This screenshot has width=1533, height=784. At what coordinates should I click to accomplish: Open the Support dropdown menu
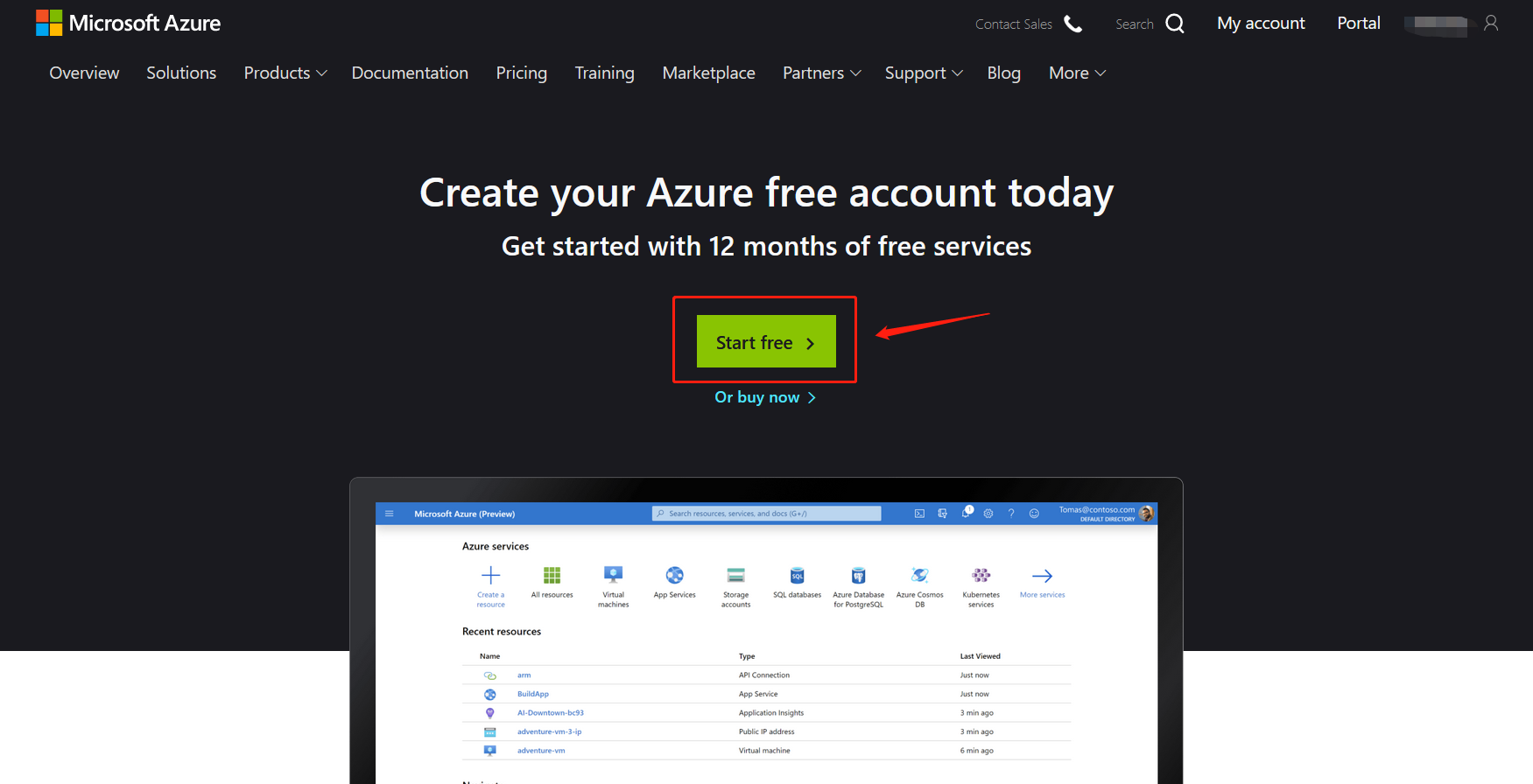point(923,73)
